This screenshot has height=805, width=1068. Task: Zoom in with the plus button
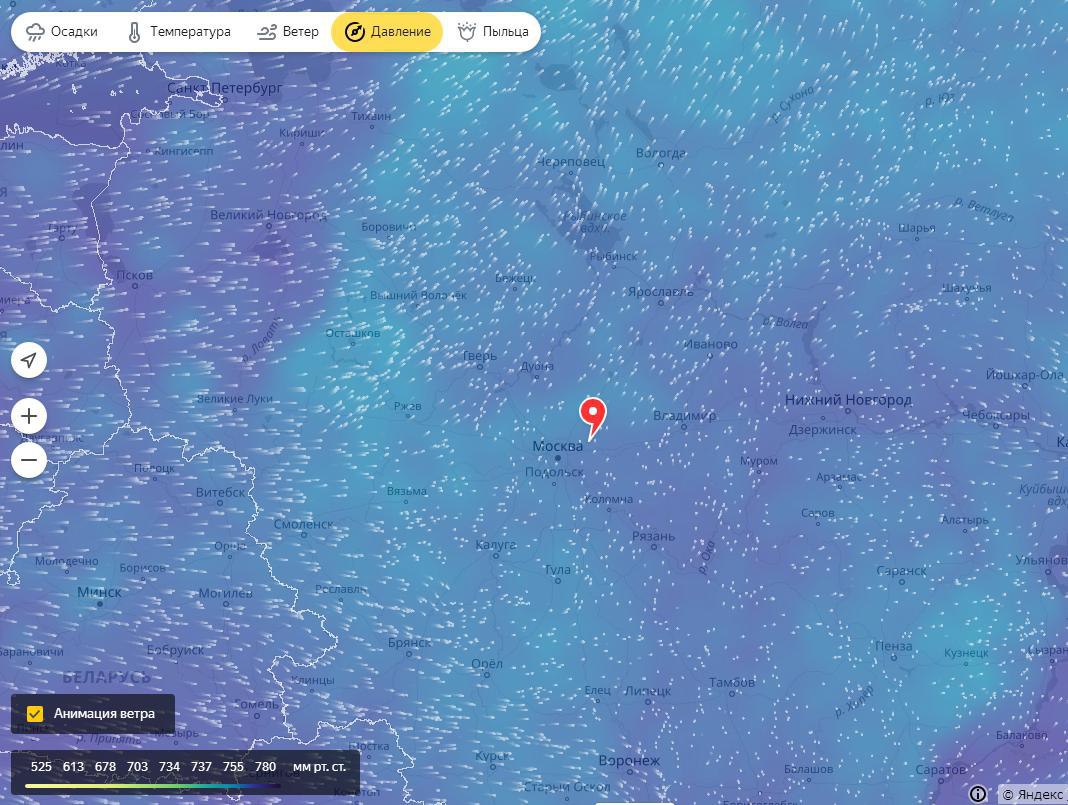pyautogui.click(x=29, y=416)
